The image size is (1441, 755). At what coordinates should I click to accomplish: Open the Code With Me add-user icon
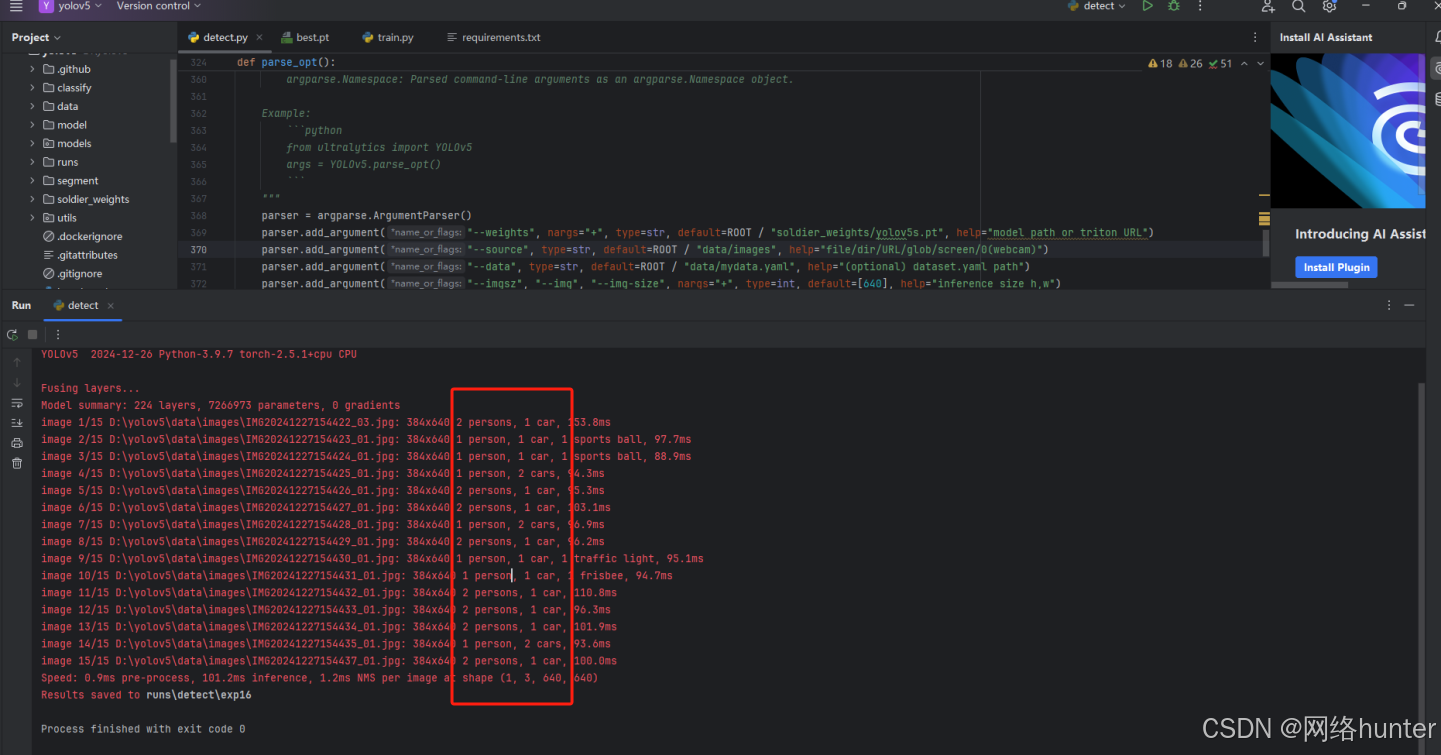[x=1268, y=6]
